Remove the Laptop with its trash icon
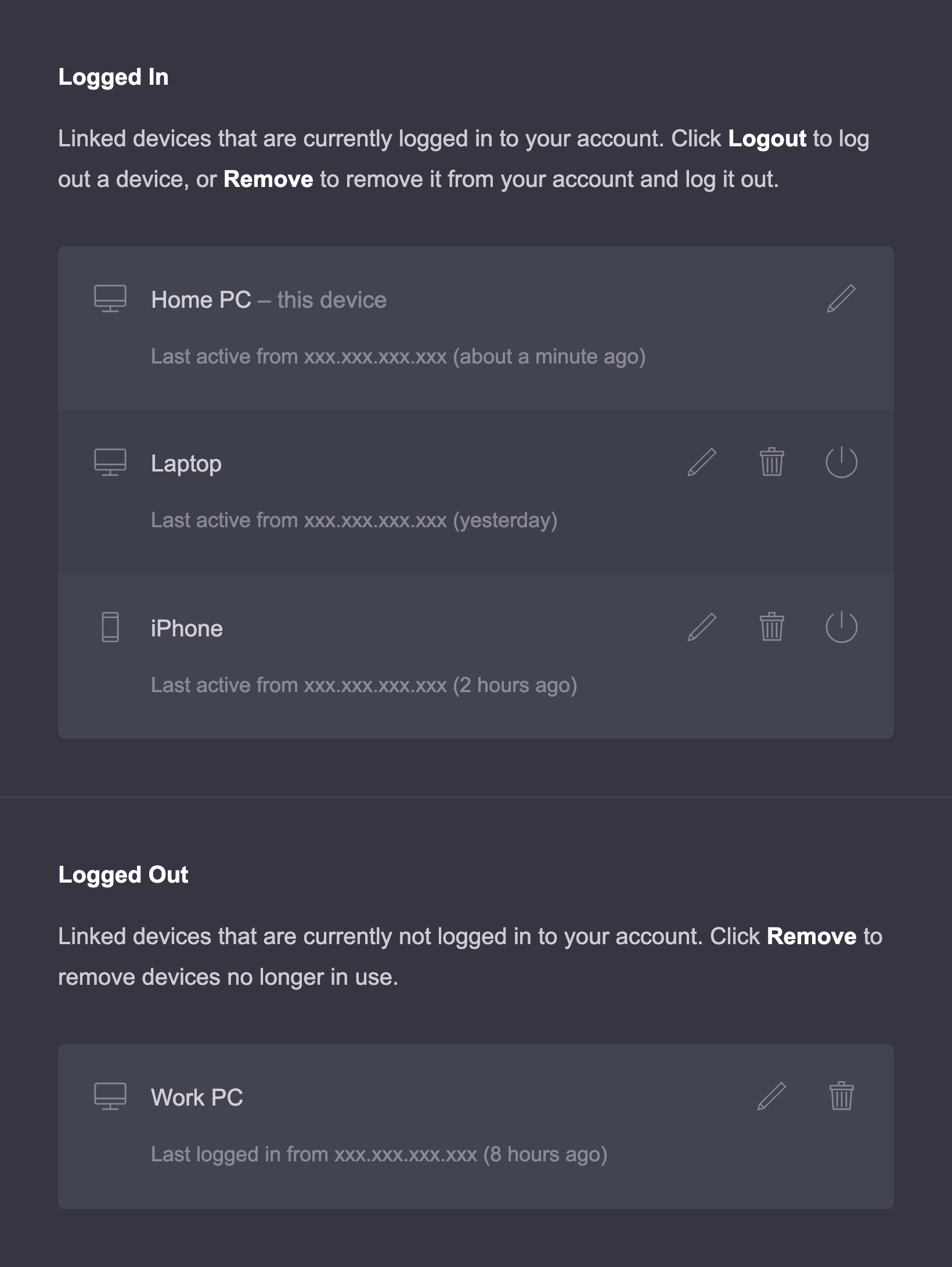This screenshot has width=952, height=1267. click(x=771, y=462)
